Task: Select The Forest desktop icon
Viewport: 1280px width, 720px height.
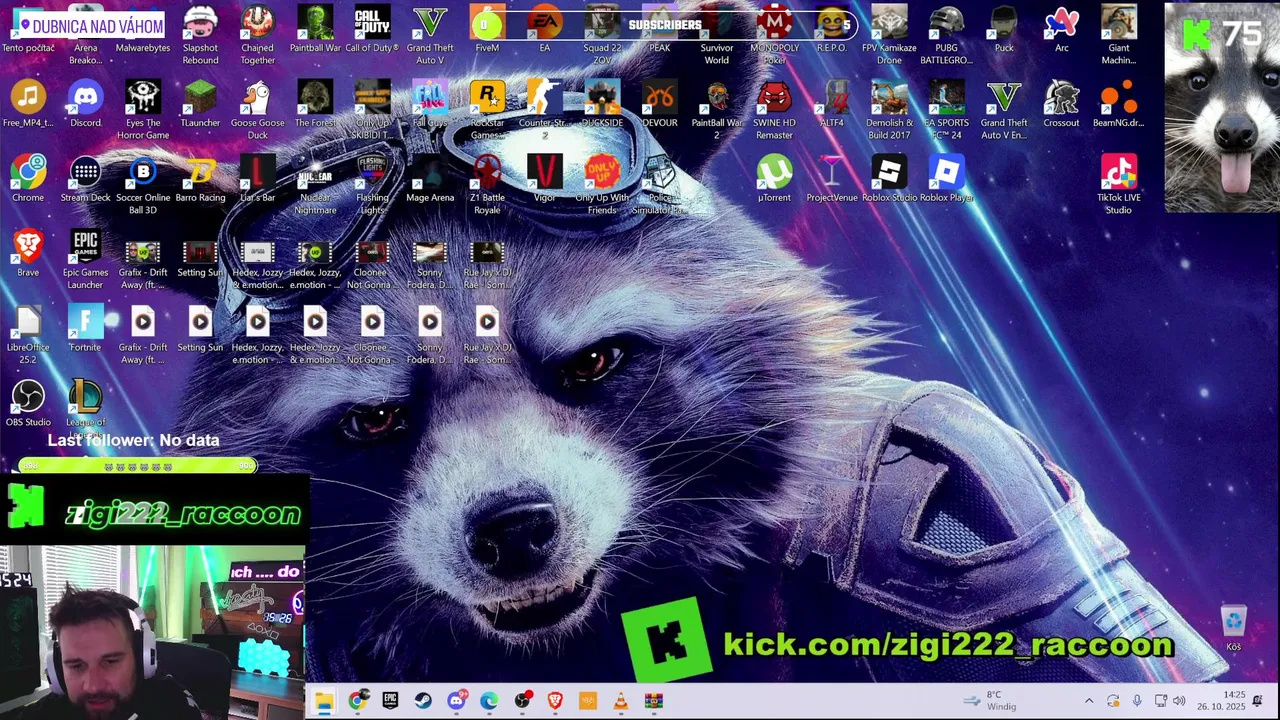Action: tap(315, 105)
